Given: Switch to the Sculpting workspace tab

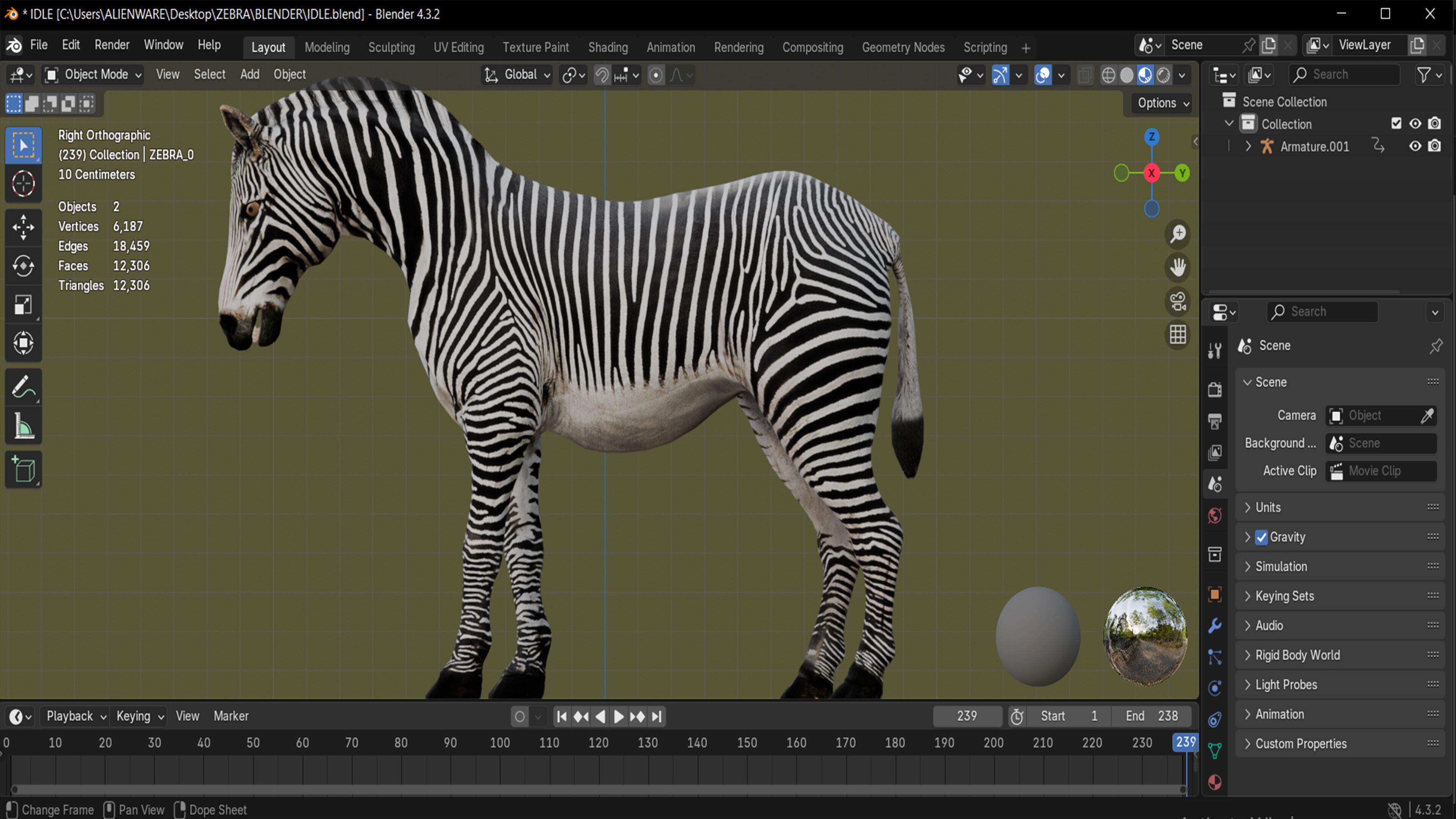Looking at the screenshot, I should (x=392, y=47).
